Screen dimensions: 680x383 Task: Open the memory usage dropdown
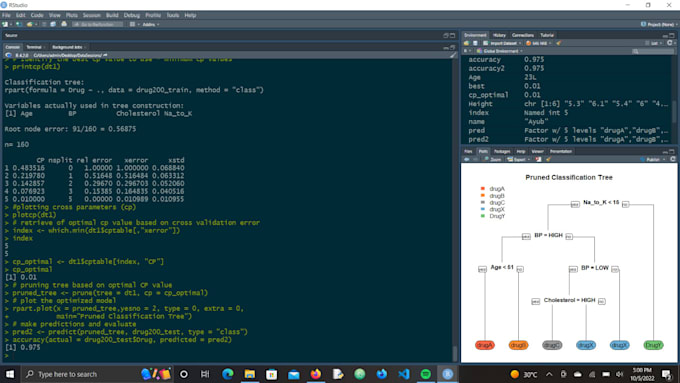point(539,43)
